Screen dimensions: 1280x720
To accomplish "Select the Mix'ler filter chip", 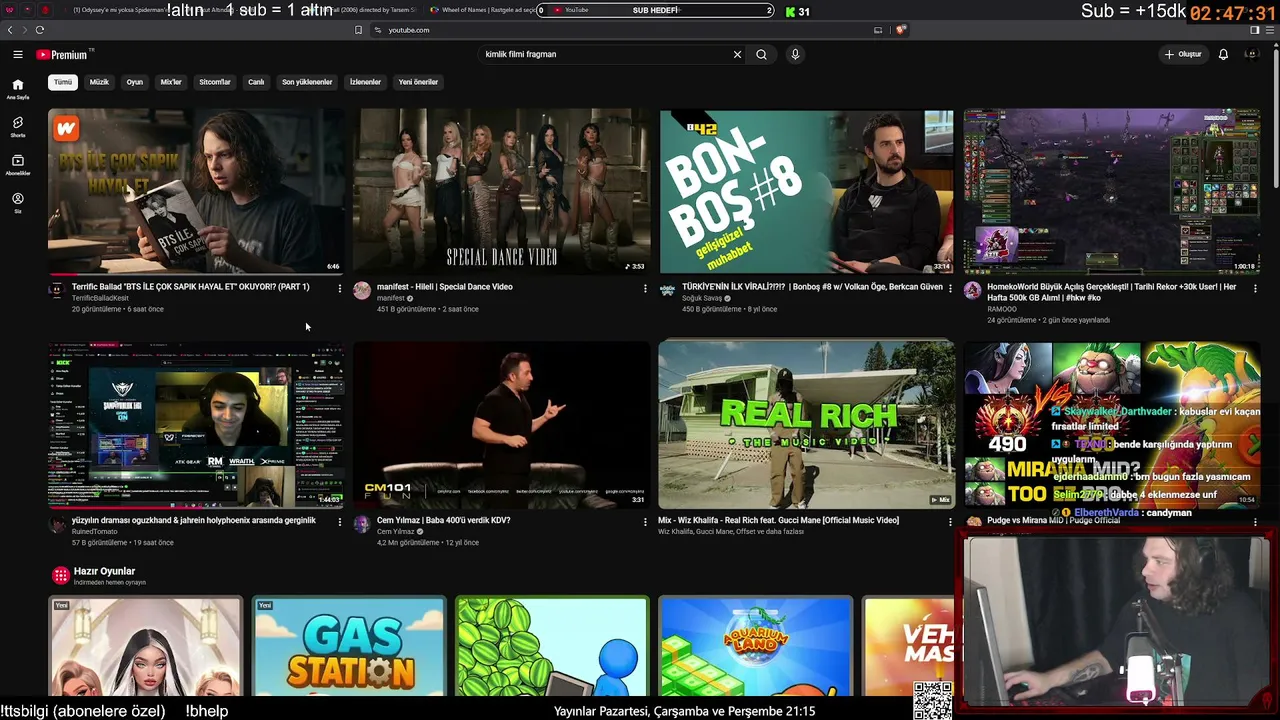I will [x=171, y=82].
